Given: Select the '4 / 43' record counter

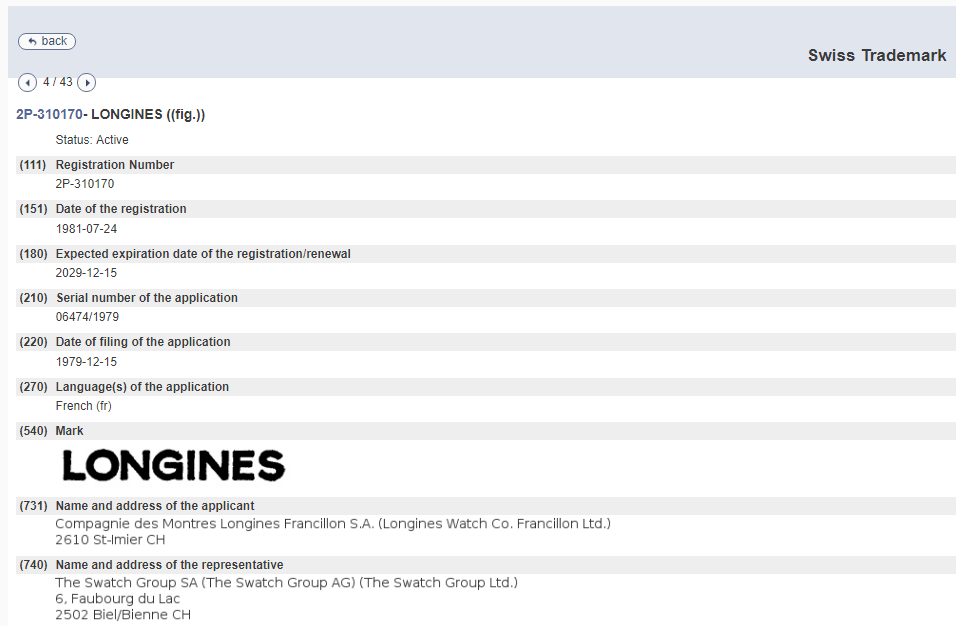Looking at the screenshot, I should 57,82.
